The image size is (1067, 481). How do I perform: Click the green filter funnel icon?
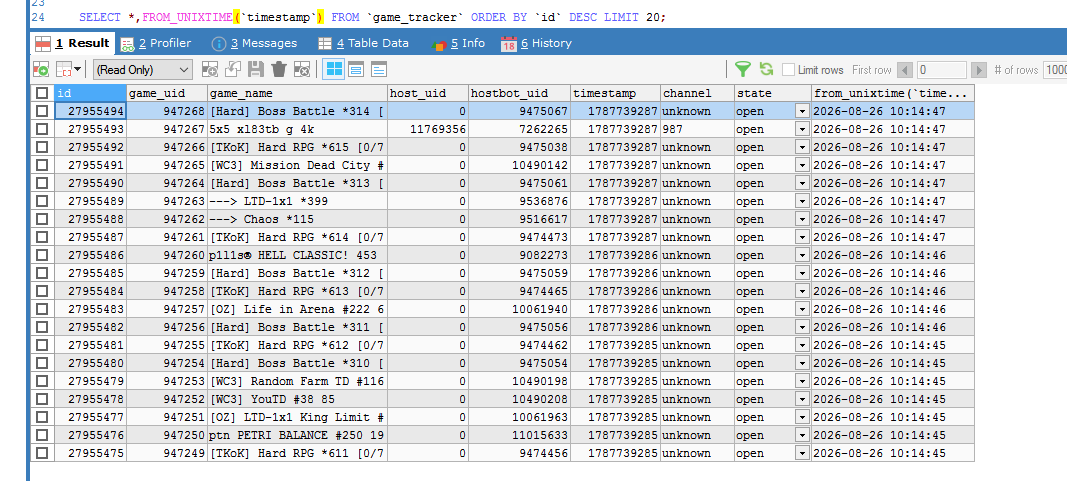point(743,69)
